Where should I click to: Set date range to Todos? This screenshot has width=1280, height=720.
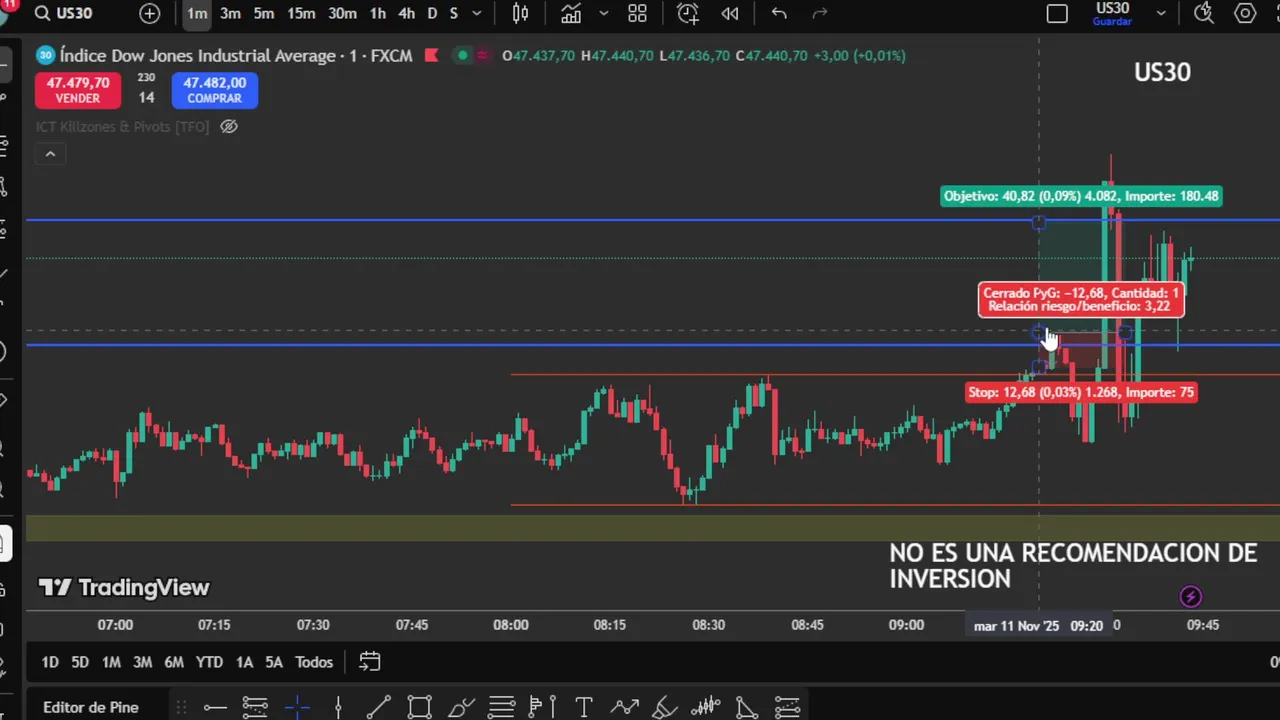(x=314, y=662)
